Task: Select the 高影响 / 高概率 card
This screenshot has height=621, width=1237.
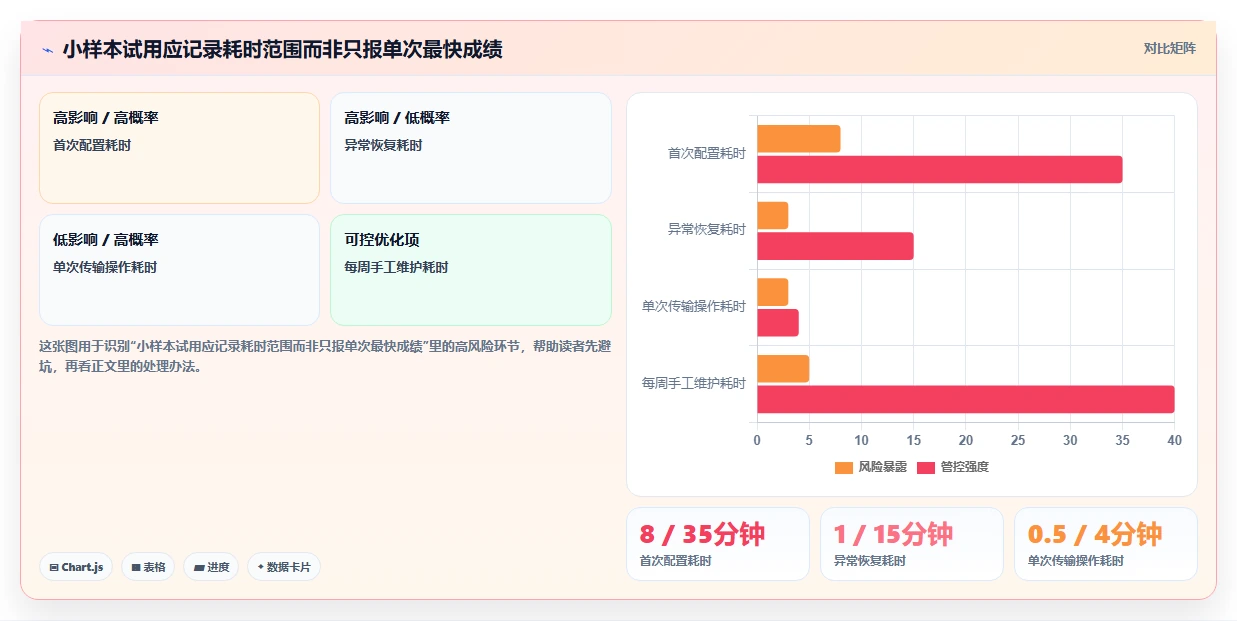Action: tap(179, 148)
